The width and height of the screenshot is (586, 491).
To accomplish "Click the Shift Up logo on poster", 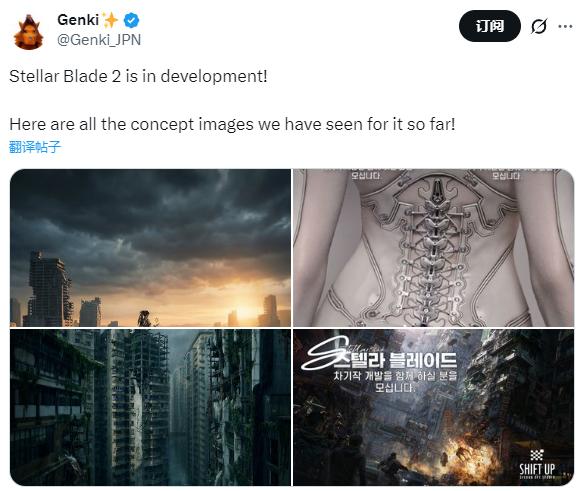I will point(537,464).
